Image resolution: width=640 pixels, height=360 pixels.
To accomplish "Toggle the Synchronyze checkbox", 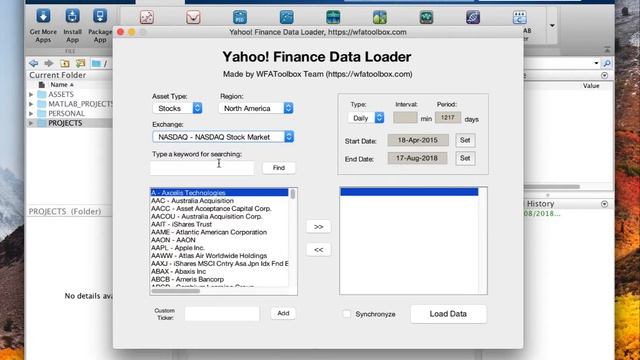I will [x=347, y=314].
